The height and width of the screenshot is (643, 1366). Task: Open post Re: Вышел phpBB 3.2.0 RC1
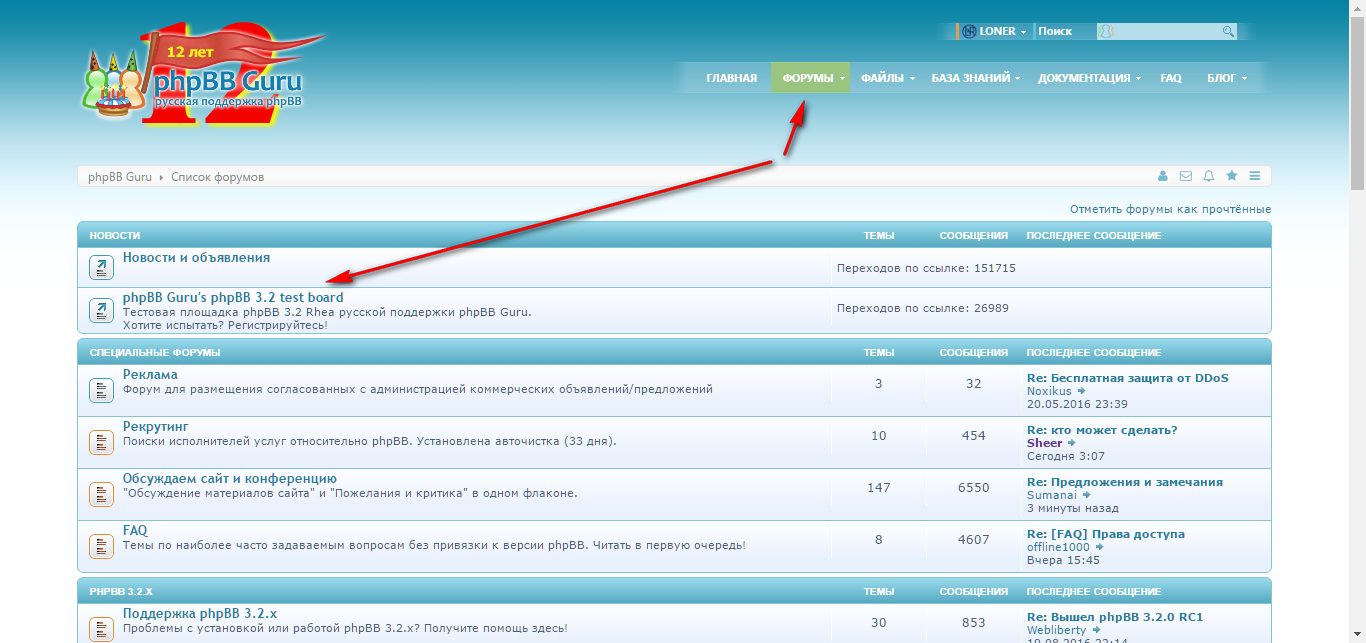coord(1115,617)
